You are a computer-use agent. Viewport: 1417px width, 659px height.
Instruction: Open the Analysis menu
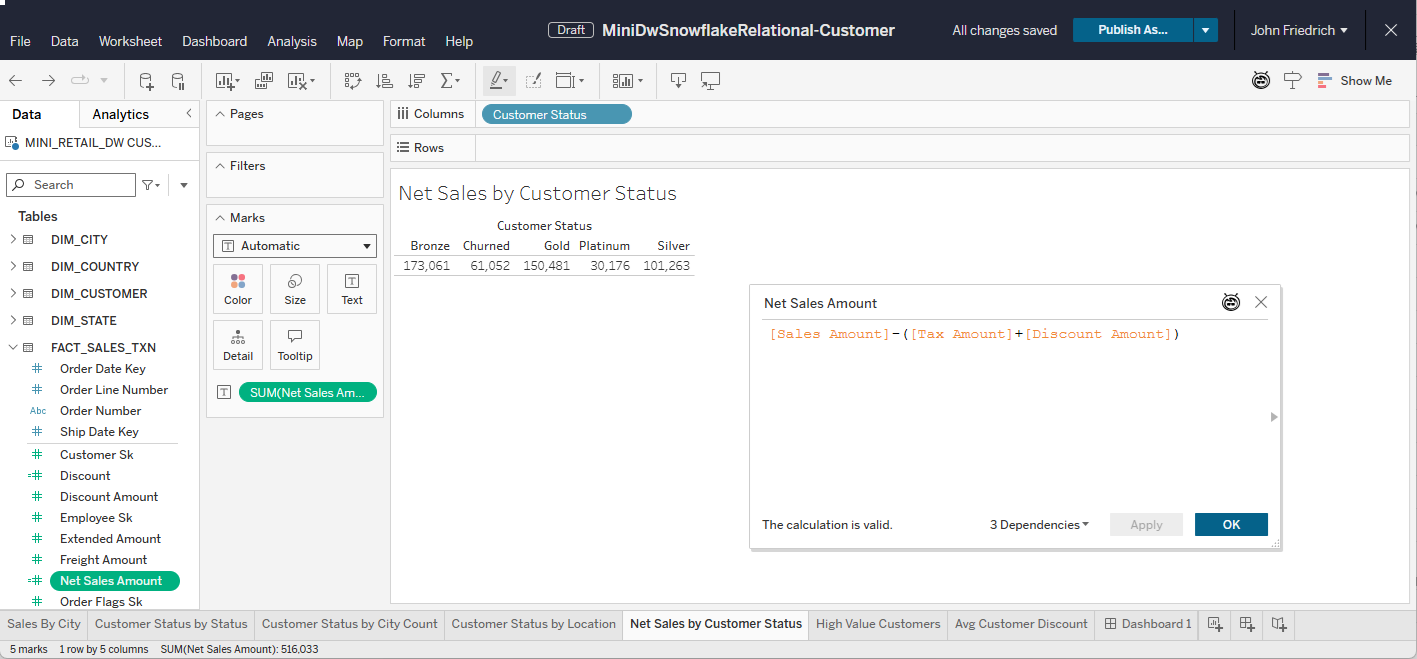pyautogui.click(x=292, y=41)
